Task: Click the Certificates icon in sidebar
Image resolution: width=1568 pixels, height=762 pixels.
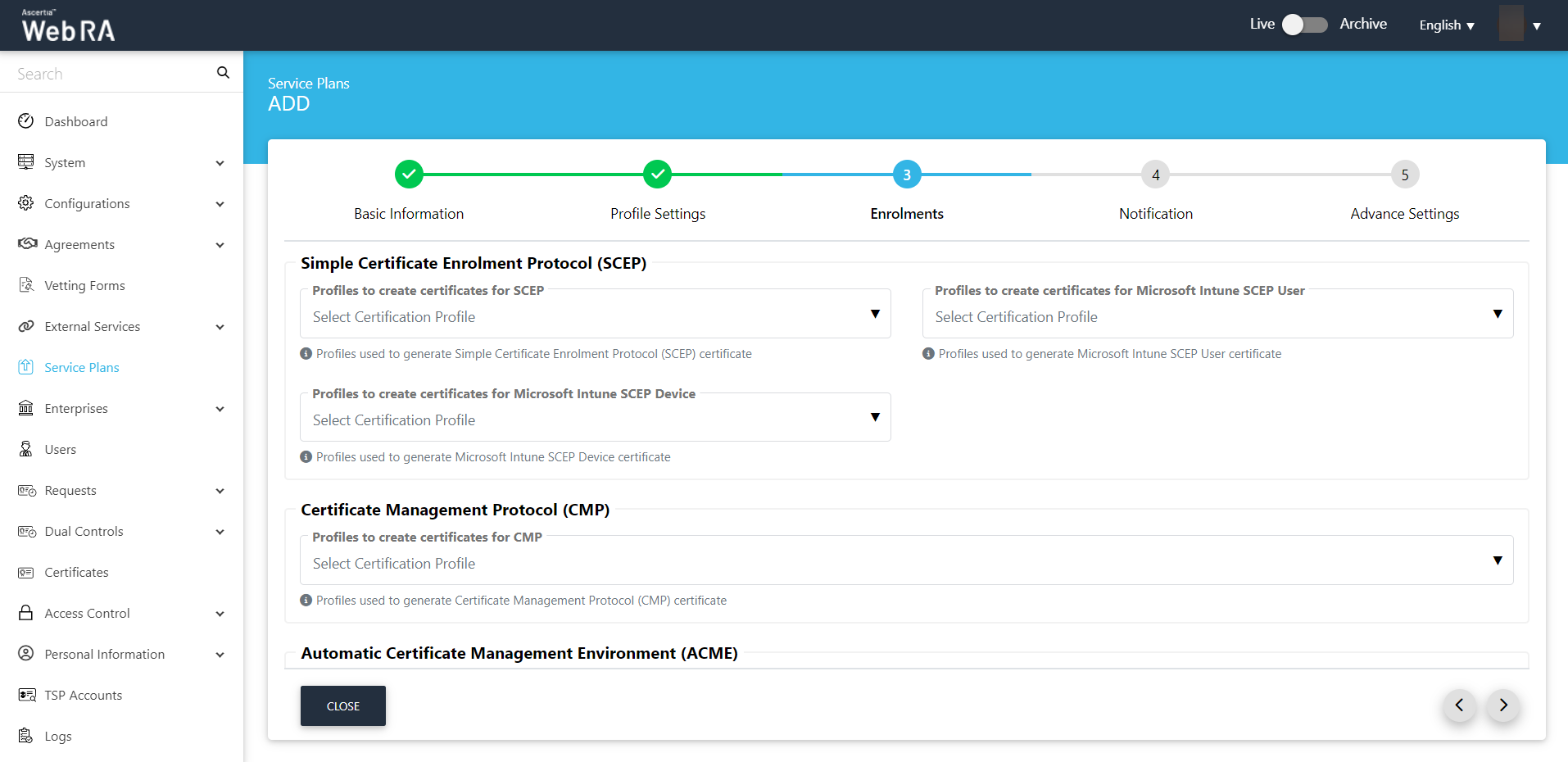Action: tap(26, 572)
